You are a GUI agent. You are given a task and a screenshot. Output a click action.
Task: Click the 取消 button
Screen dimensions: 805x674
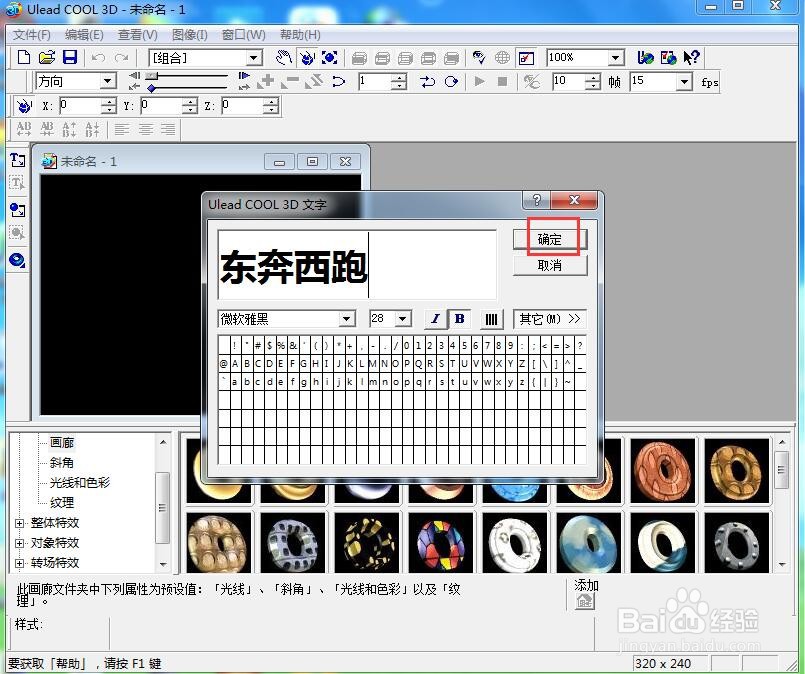point(550,265)
